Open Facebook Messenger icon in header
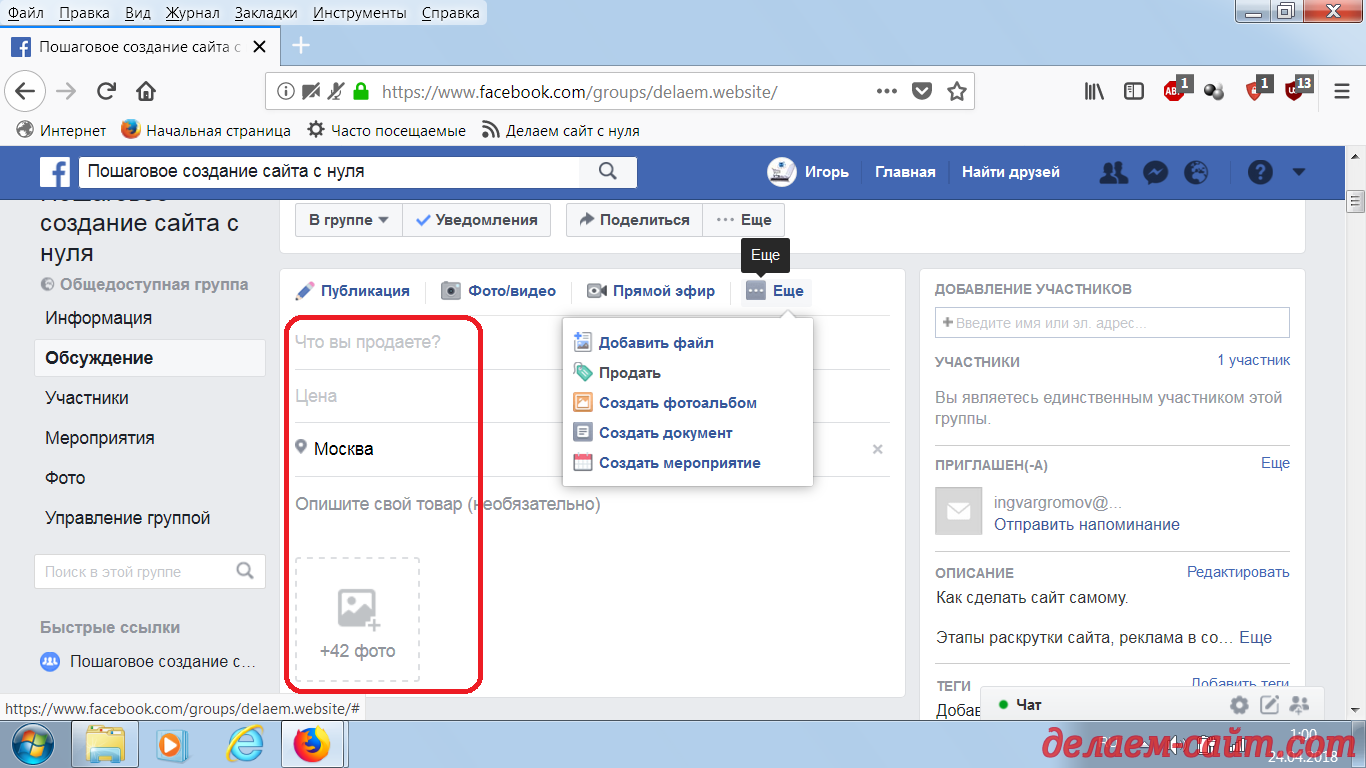This screenshot has height=768, width=1366. coord(1154,172)
